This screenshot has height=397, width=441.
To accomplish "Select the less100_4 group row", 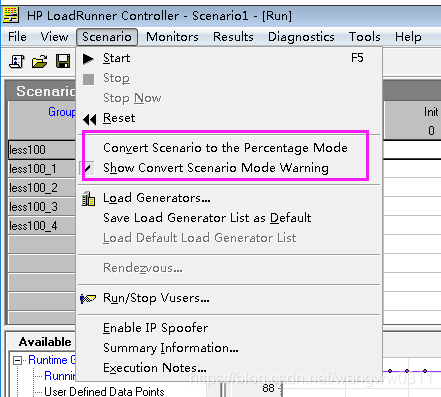I will click(x=42, y=226).
